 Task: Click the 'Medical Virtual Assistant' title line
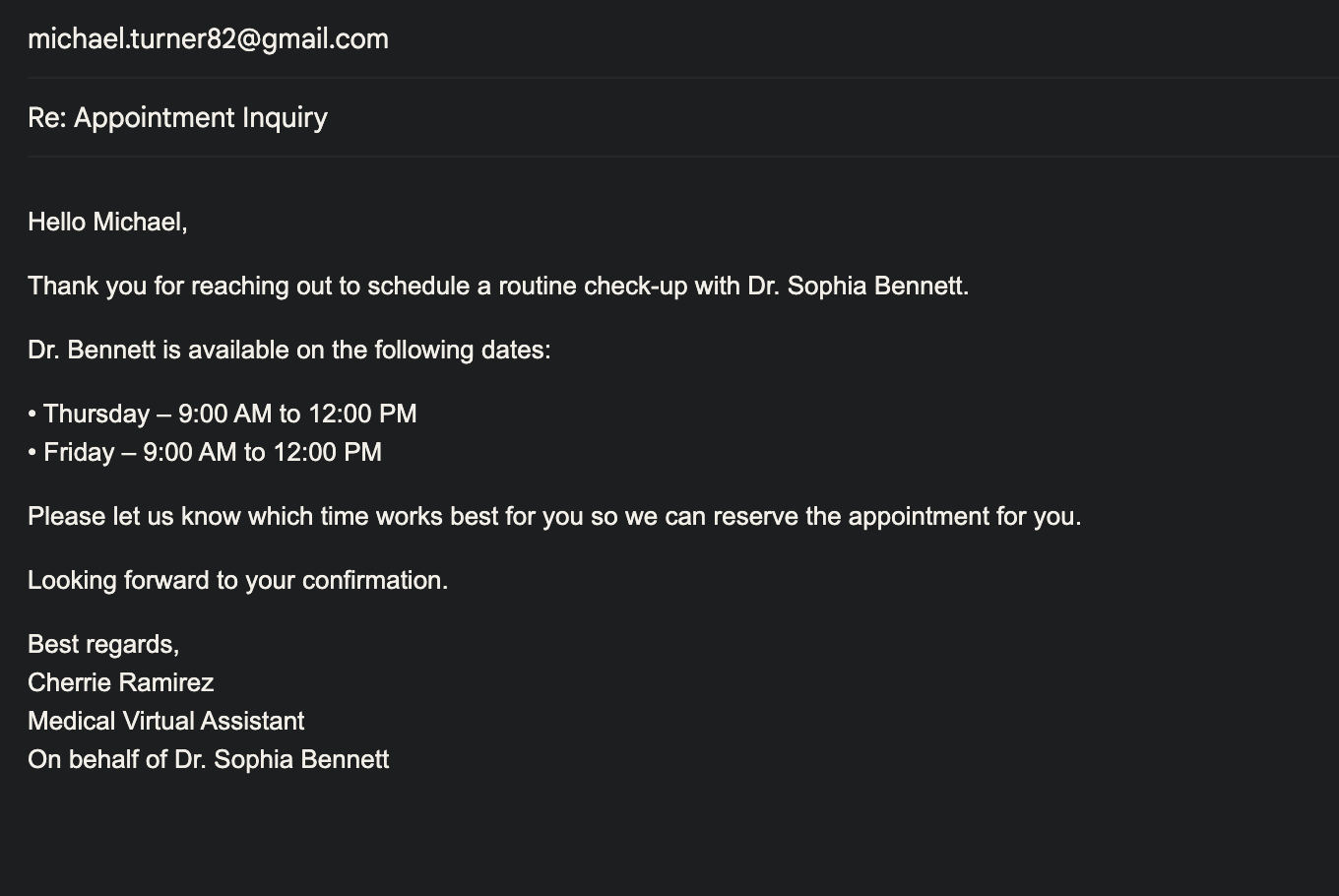pyautogui.click(x=165, y=722)
